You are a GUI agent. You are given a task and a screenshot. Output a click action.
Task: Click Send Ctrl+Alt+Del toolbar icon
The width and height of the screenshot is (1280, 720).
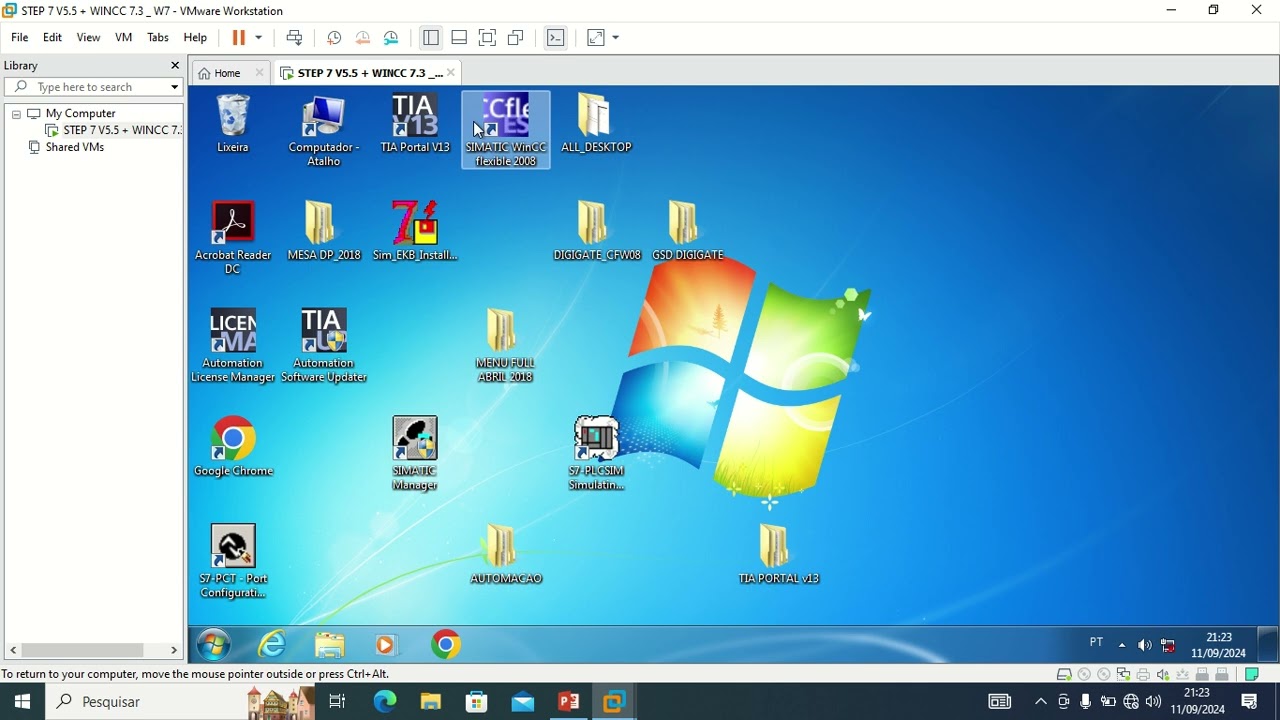pyautogui.click(x=294, y=37)
